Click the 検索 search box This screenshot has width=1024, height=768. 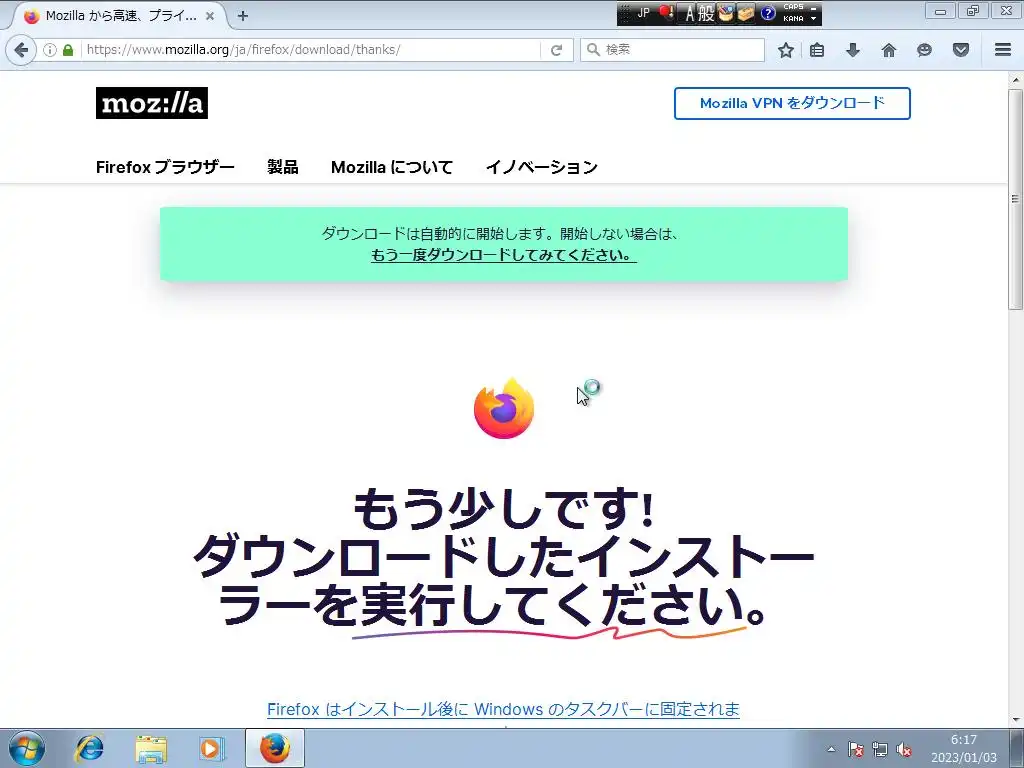[673, 50]
